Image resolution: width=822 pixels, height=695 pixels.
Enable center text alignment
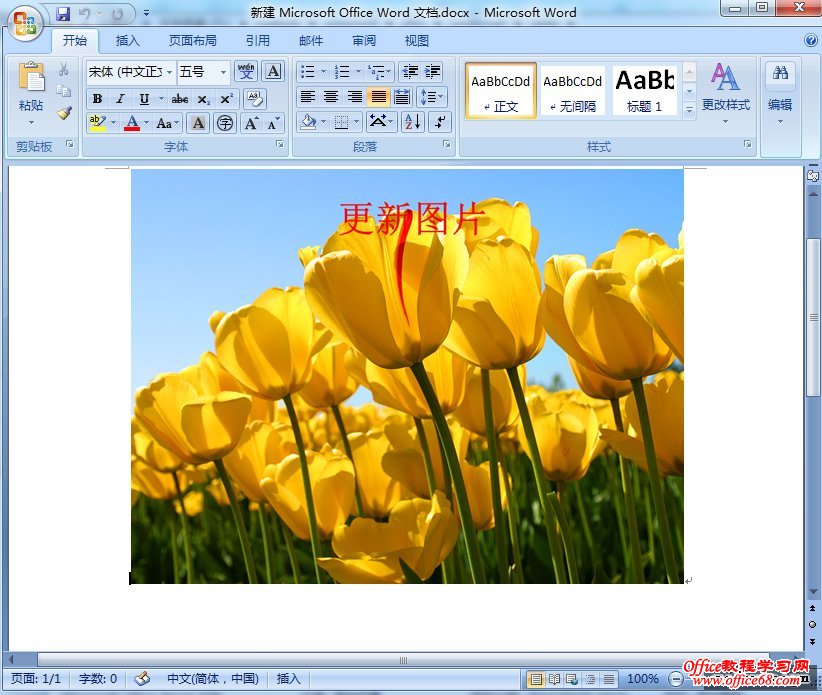[331, 97]
